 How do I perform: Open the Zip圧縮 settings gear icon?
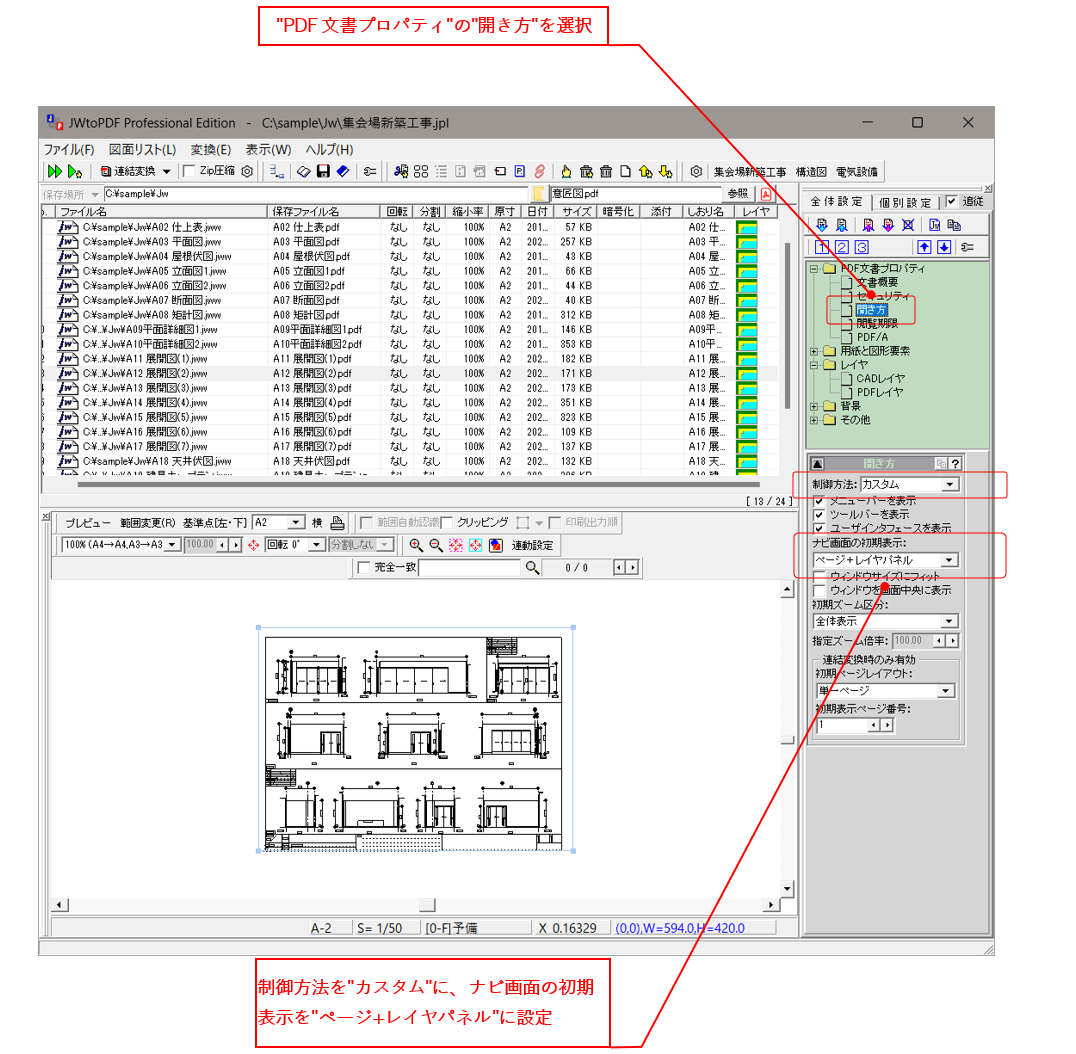click(x=248, y=172)
